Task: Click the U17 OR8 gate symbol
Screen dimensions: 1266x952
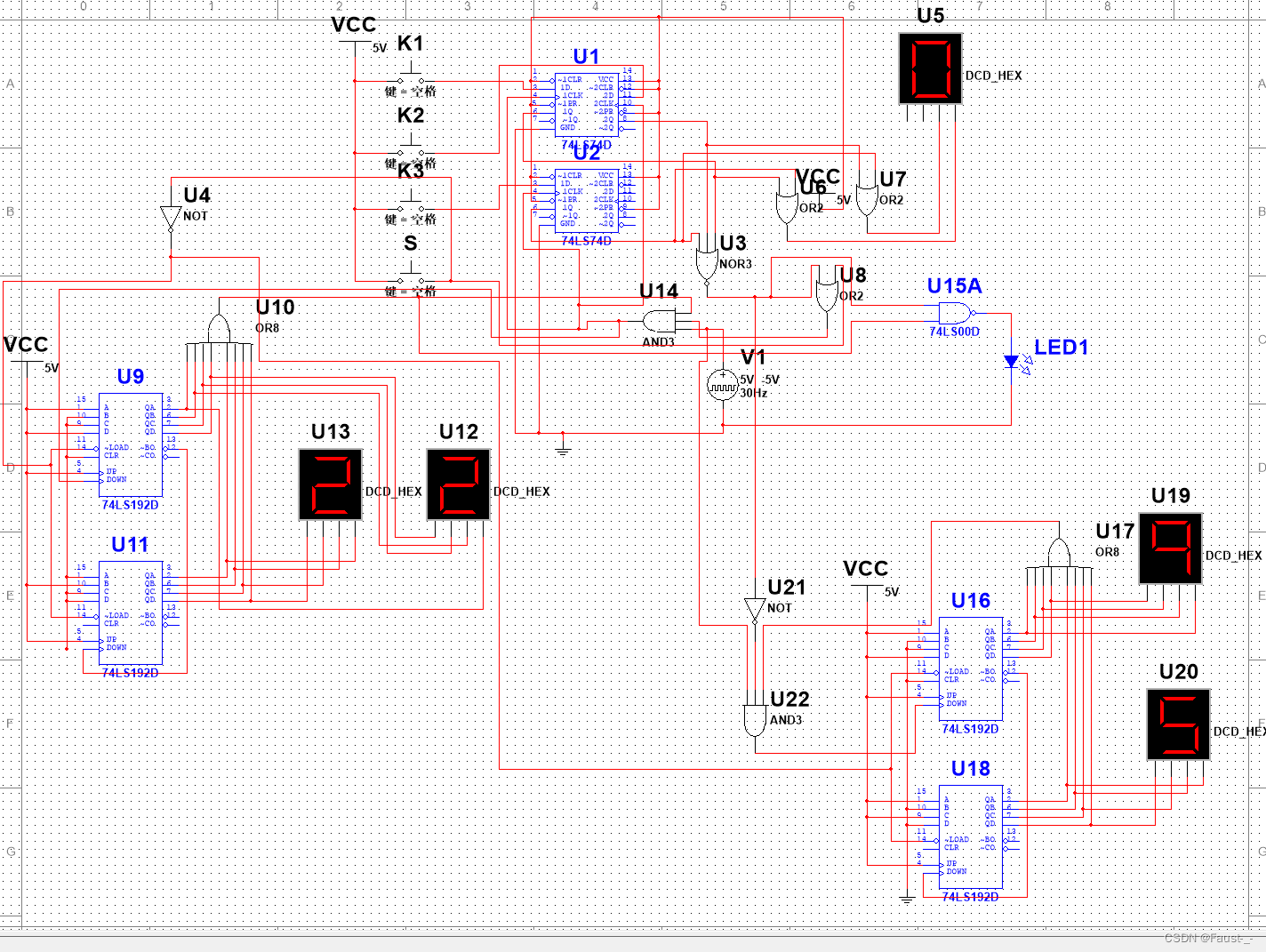Action: coord(1058,553)
